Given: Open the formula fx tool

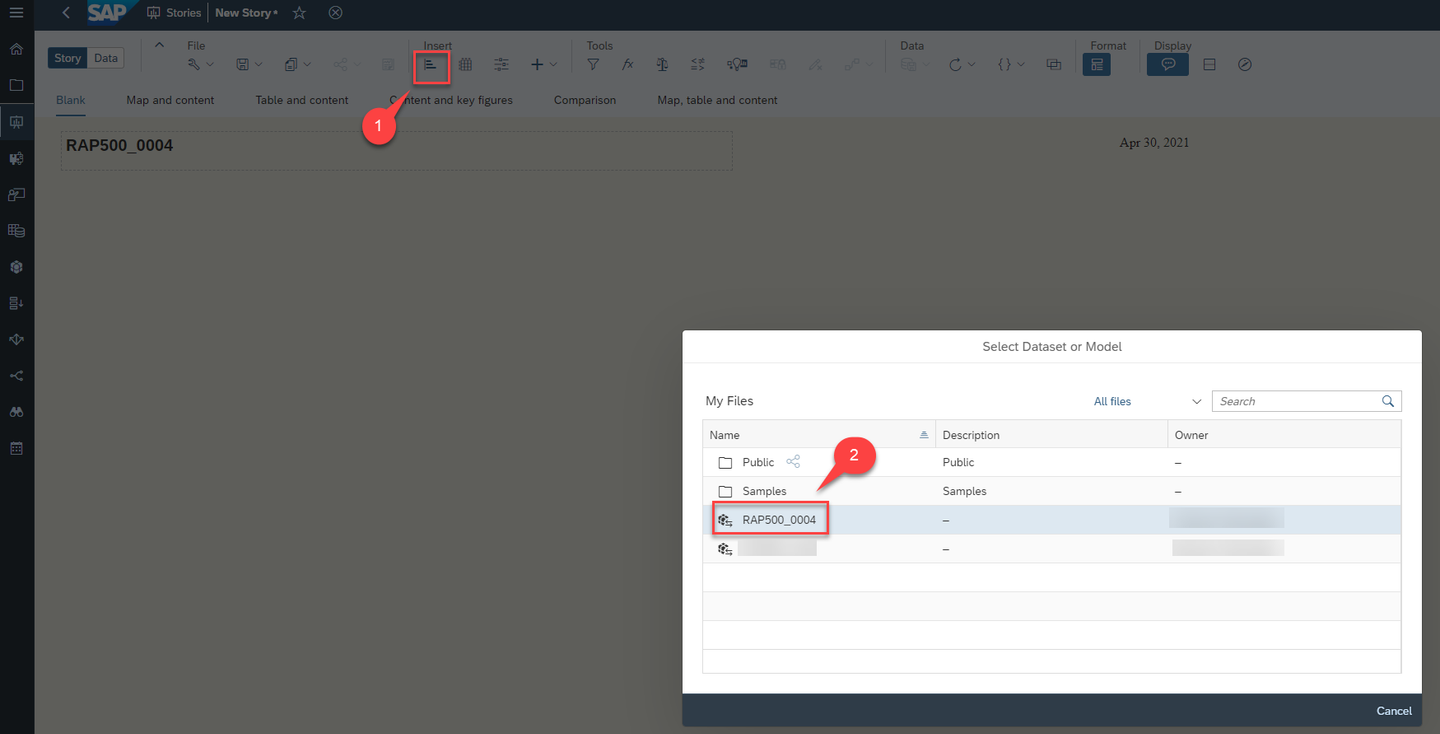Looking at the screenshot, I should [x=628, y=65].
